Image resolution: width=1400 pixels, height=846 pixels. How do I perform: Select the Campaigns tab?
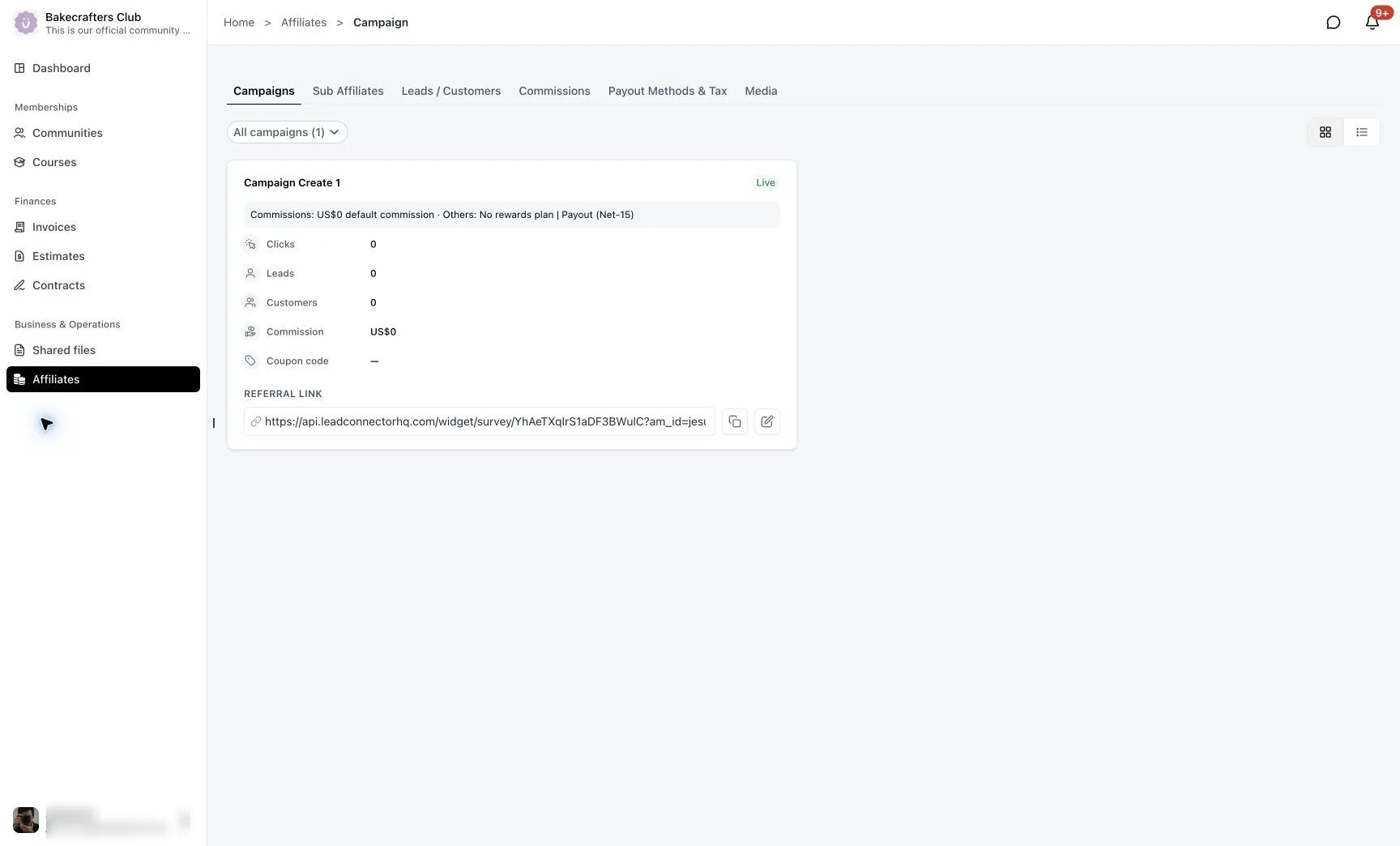(x=264, y=91)
